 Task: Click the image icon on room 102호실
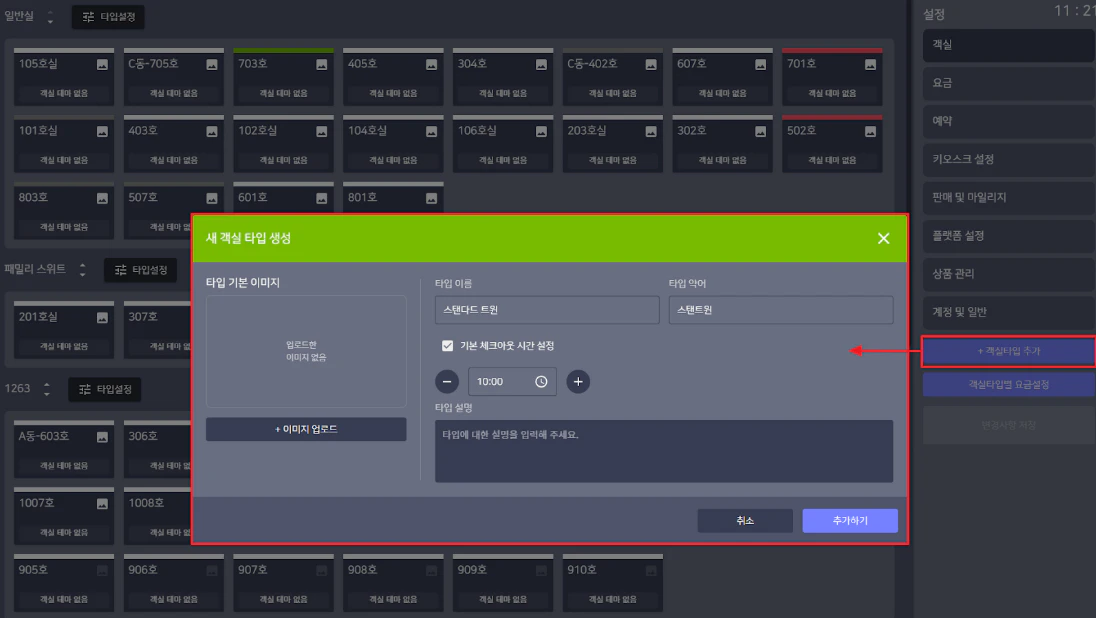[x=322, y=131]
